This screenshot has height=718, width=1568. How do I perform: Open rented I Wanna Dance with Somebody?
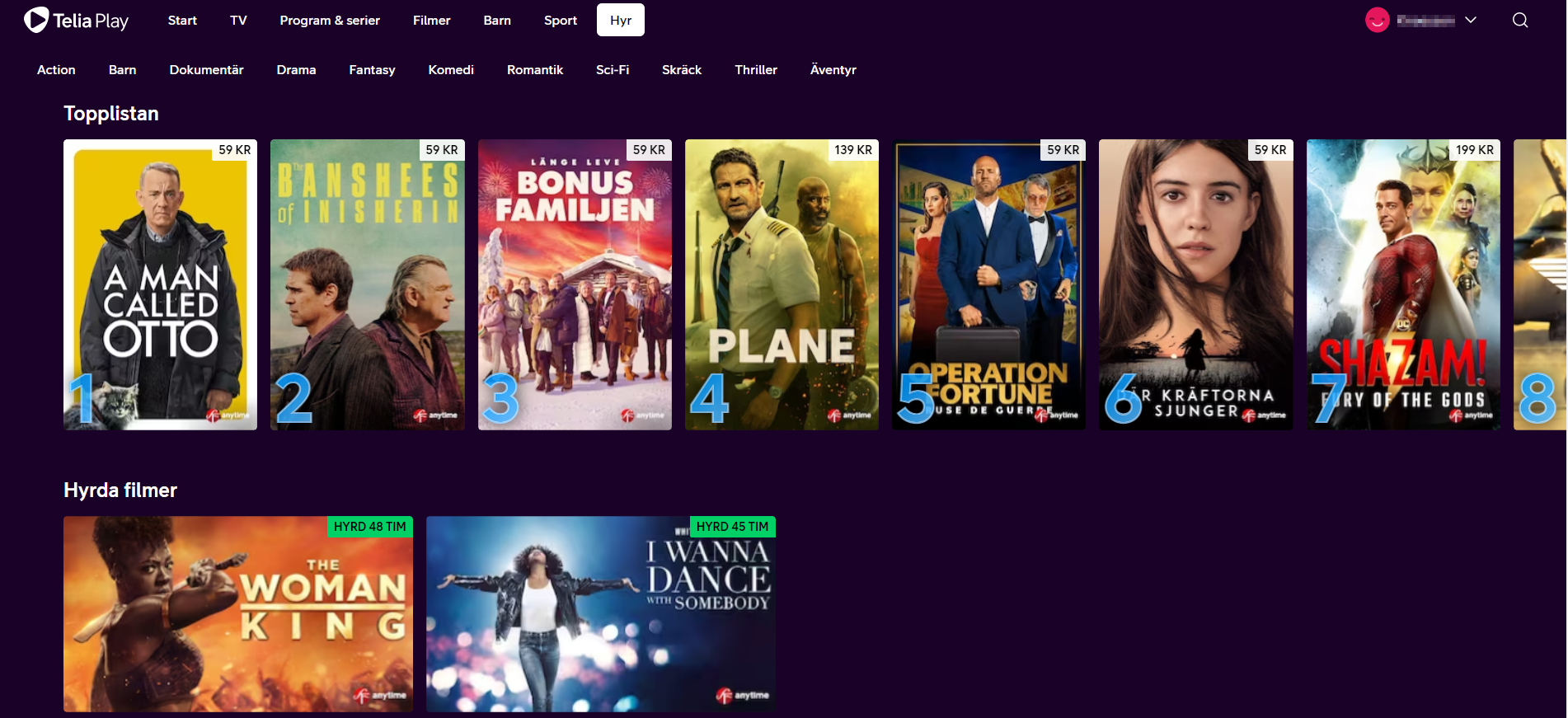(x=600, y=614)
